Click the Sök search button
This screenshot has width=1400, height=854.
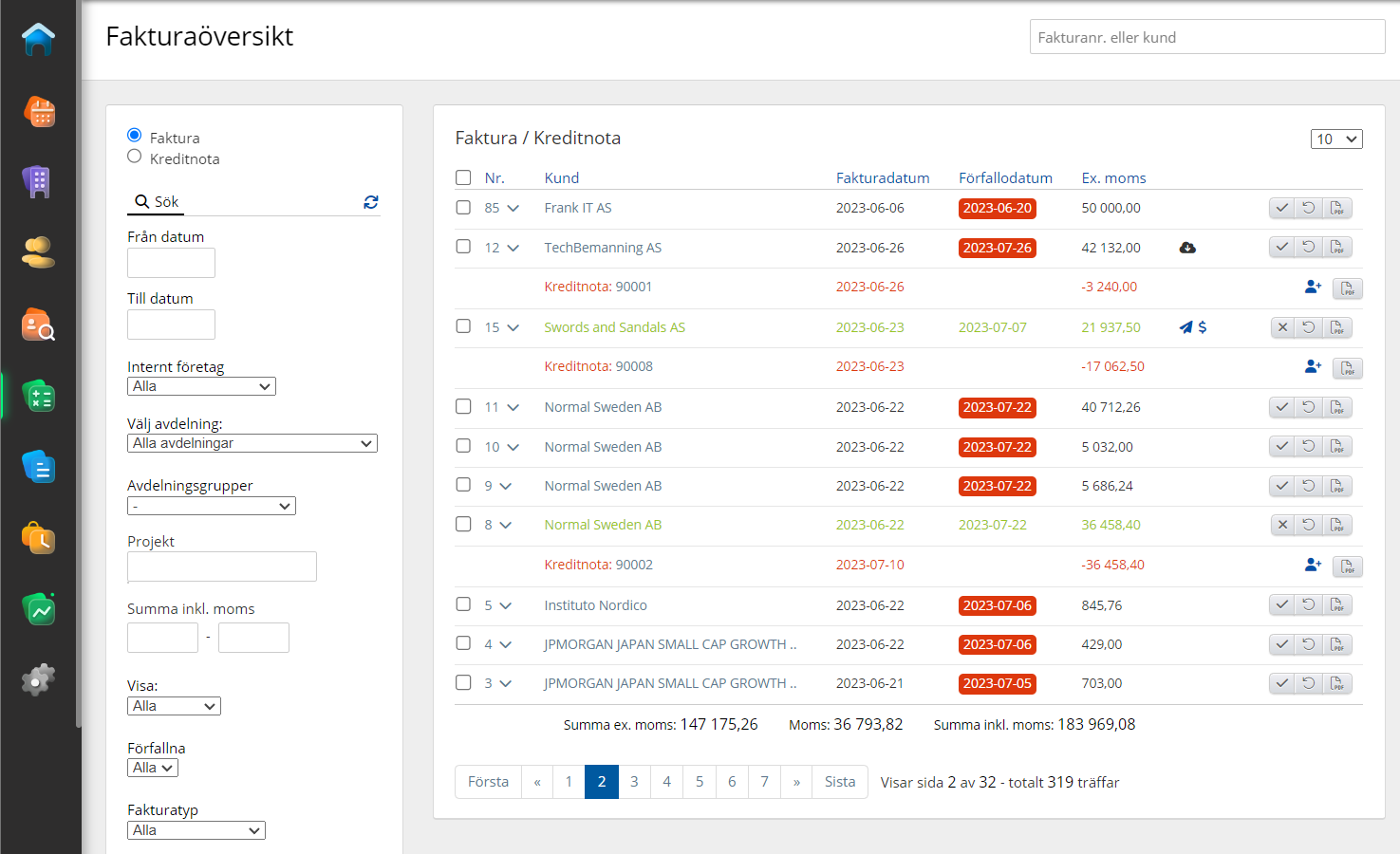158,202
